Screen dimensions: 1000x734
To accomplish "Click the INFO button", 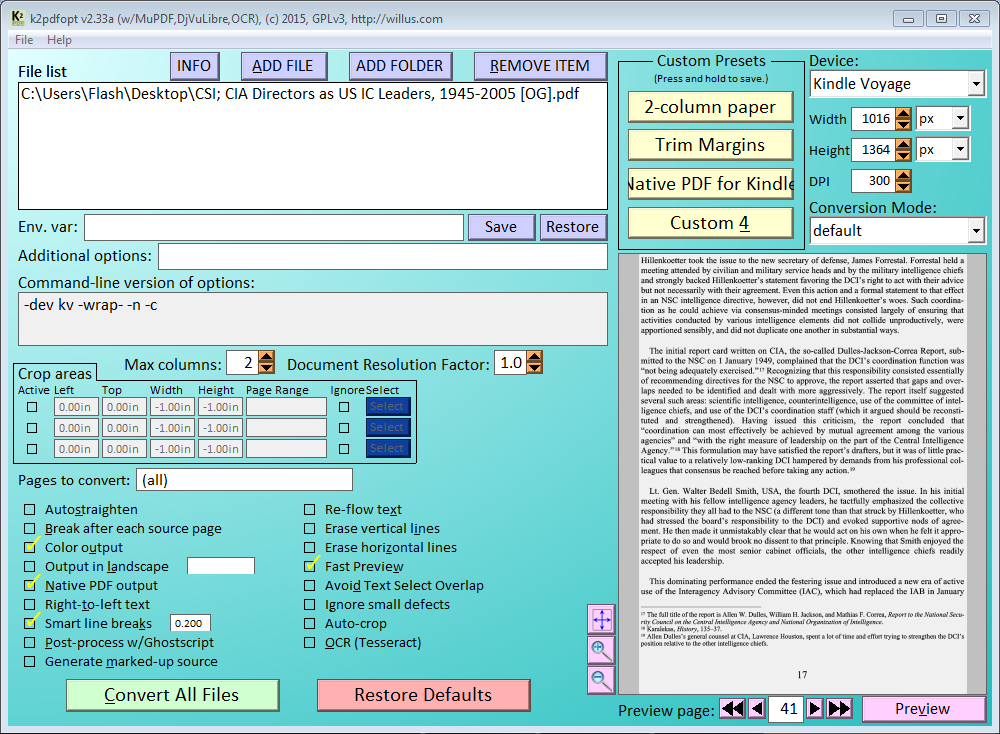I will pyautogui.click(x=194, y=66).
